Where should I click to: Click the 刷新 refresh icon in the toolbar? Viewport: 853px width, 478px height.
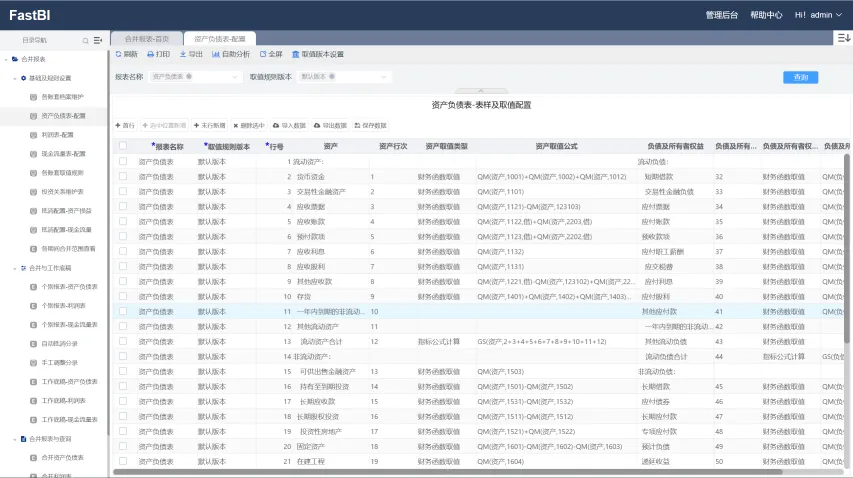pos(119,54)
